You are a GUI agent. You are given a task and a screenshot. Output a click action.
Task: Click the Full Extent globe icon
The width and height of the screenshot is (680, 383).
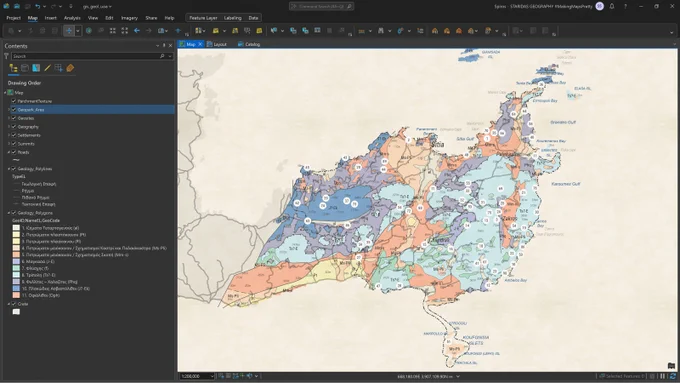point(89,31)
